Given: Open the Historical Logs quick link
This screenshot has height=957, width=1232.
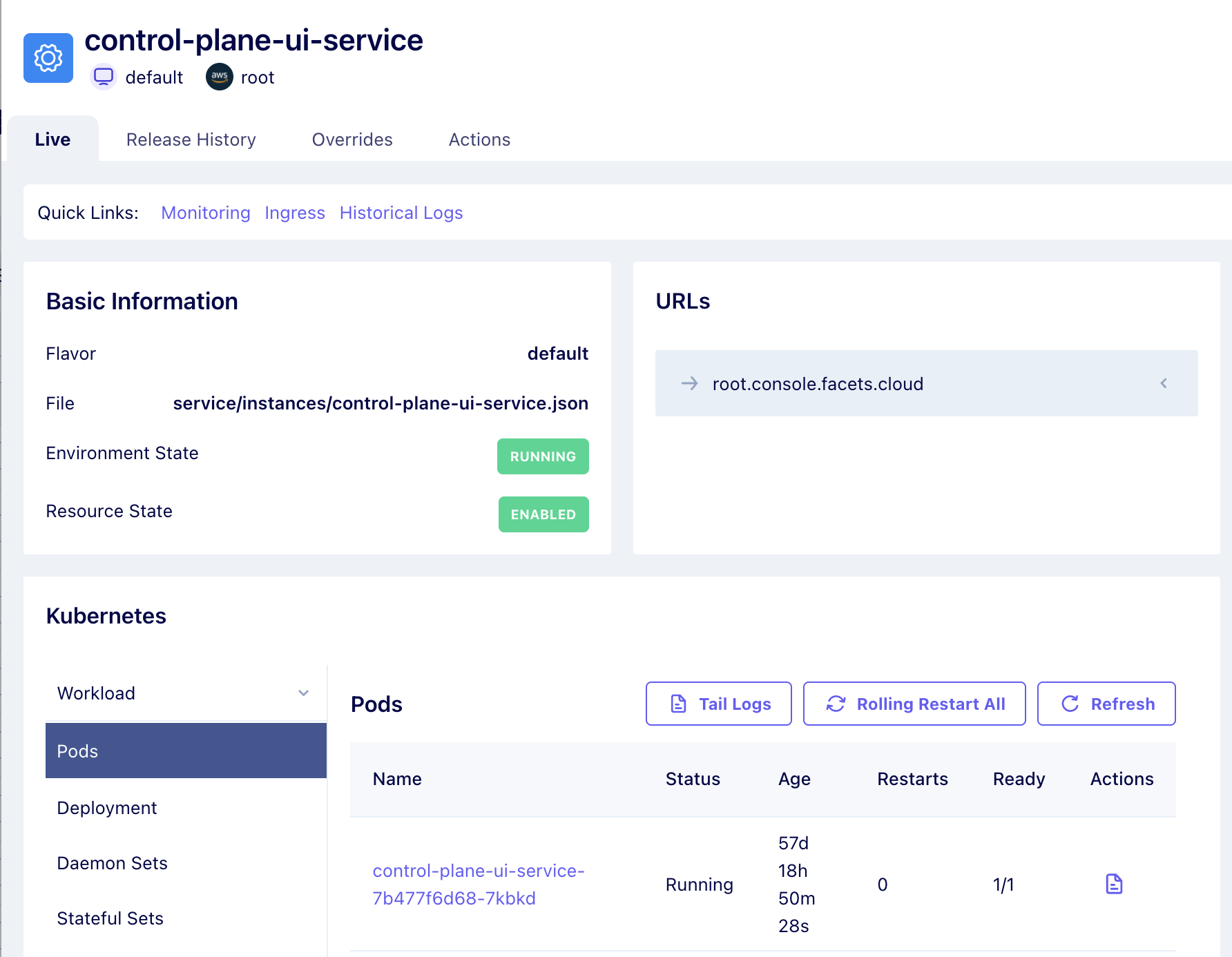Looking at the screenshot, I should point(401,213).
